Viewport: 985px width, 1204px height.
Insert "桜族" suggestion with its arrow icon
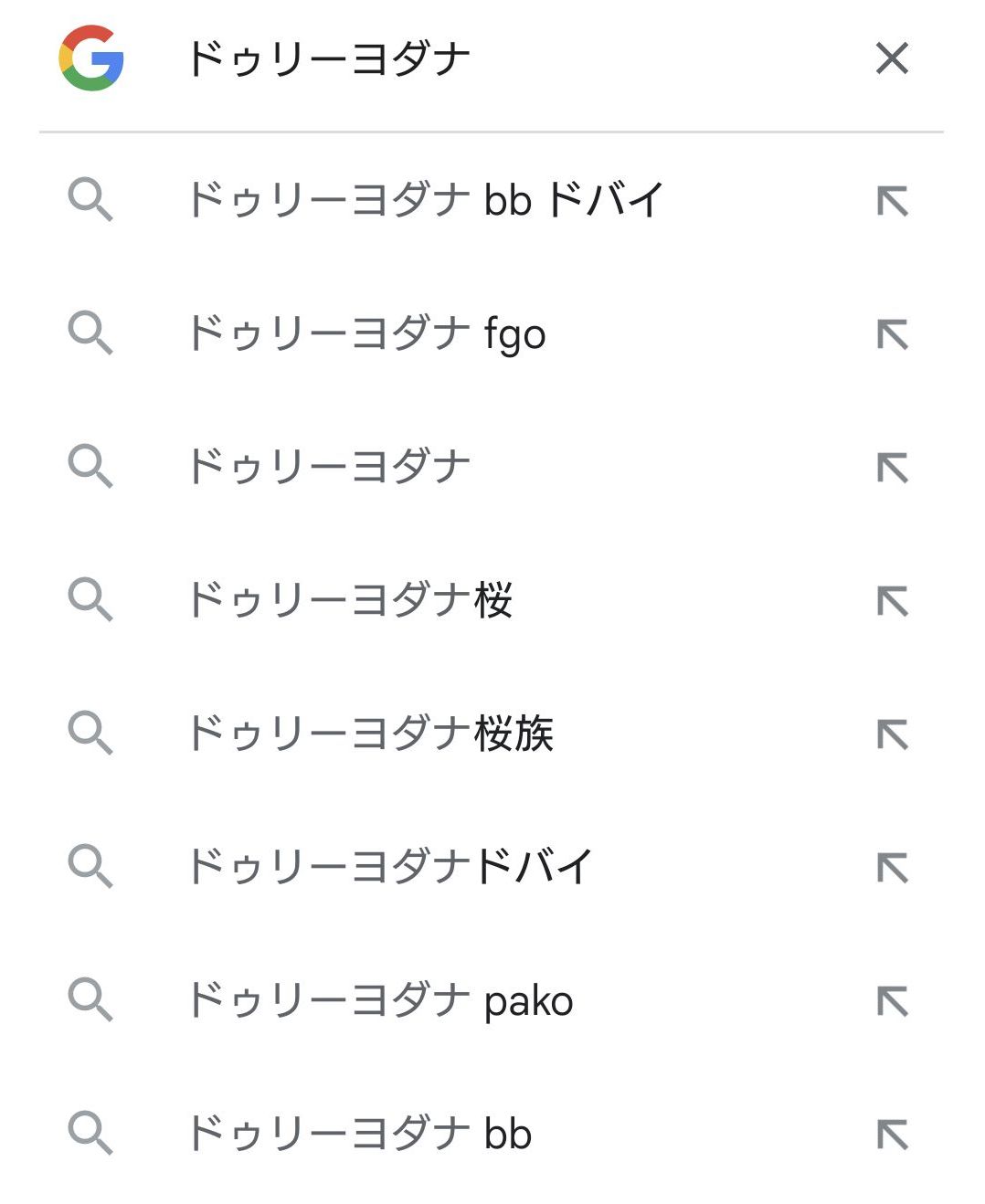pyautogui.click(x=892, y=734)
